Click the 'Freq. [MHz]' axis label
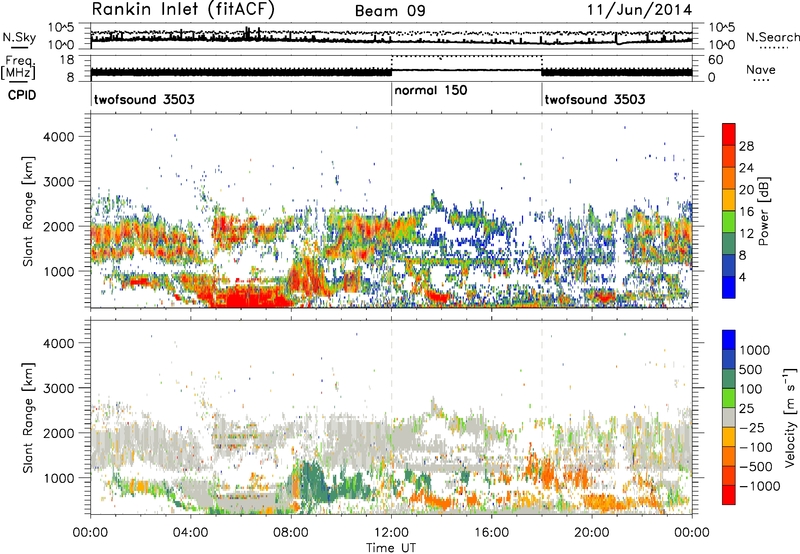Screen dimensions: 800x554 pos(19,67)
